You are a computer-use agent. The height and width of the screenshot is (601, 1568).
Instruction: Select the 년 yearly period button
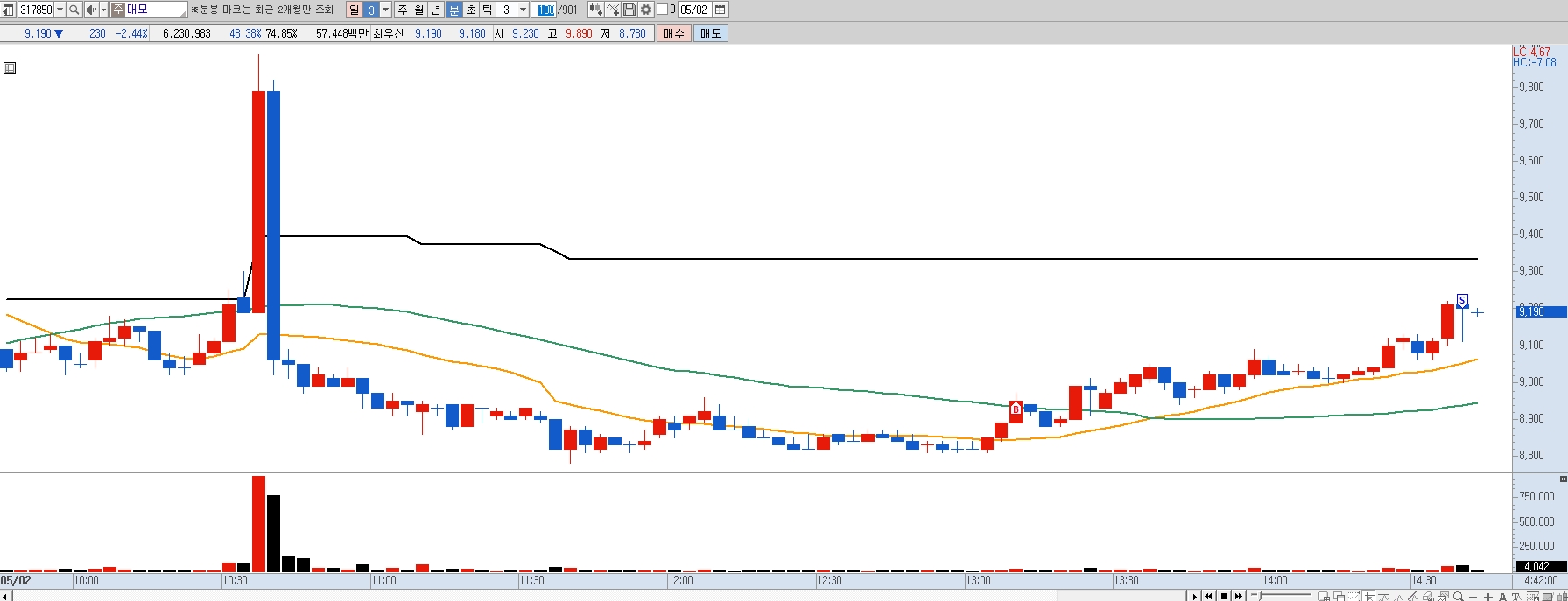435,10
